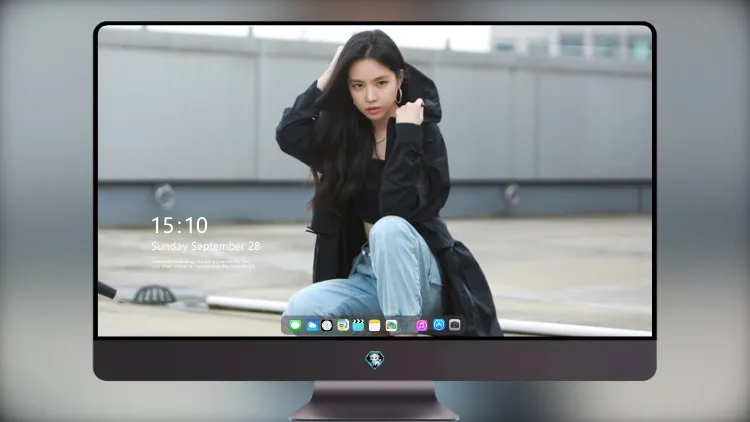Open the Clock app in the dock

pyautogui.click(x=327, y=325)
